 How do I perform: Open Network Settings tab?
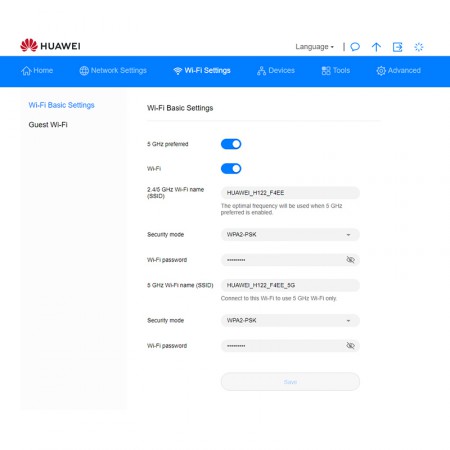113,71
